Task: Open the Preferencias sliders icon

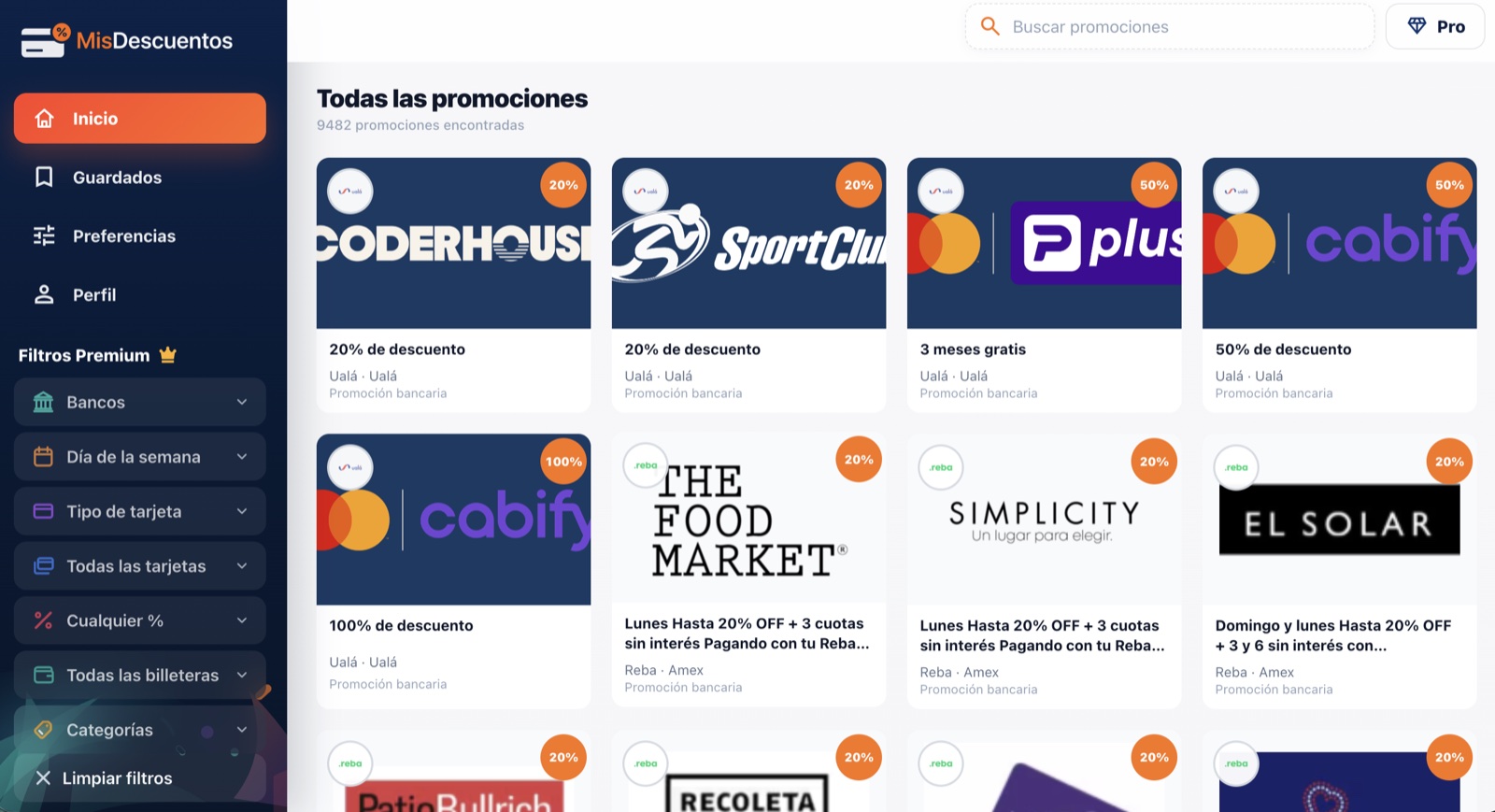Action: (44, 235)
